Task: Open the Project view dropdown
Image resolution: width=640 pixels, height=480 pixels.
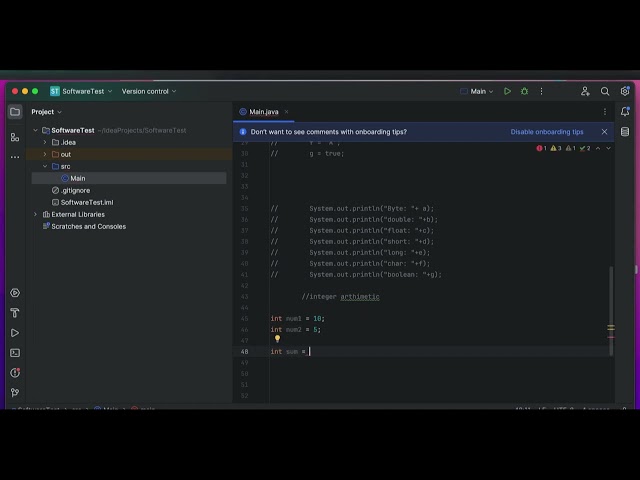Action: pyautogui.click(x=46, y=112)
